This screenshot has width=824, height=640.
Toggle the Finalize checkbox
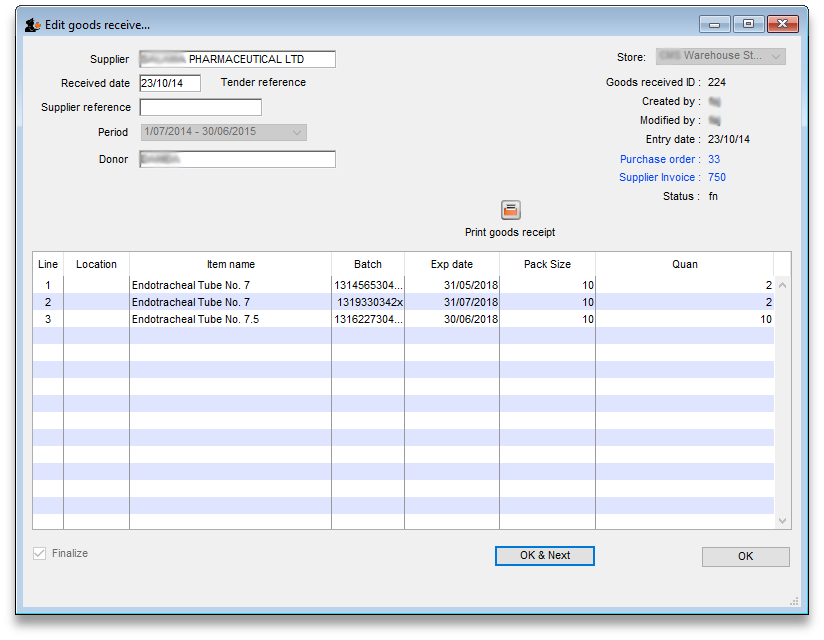point(40,553)
